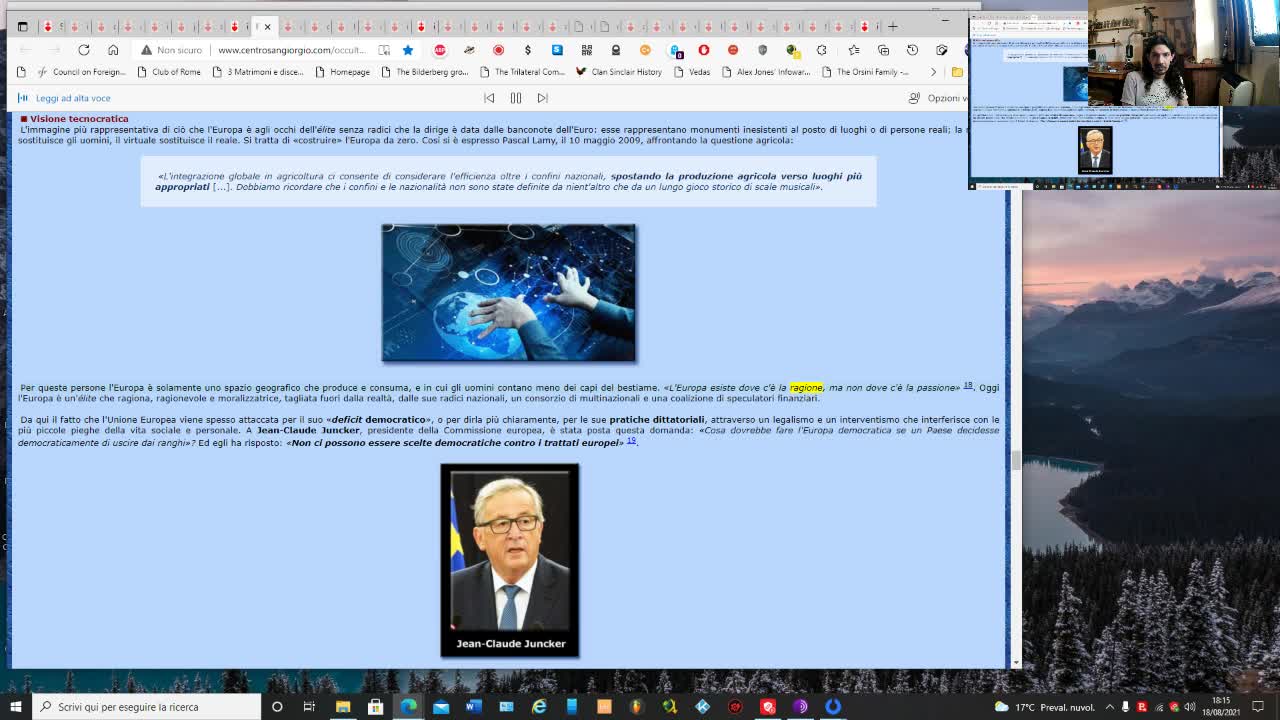Click the globe technology image

(508, 293)
